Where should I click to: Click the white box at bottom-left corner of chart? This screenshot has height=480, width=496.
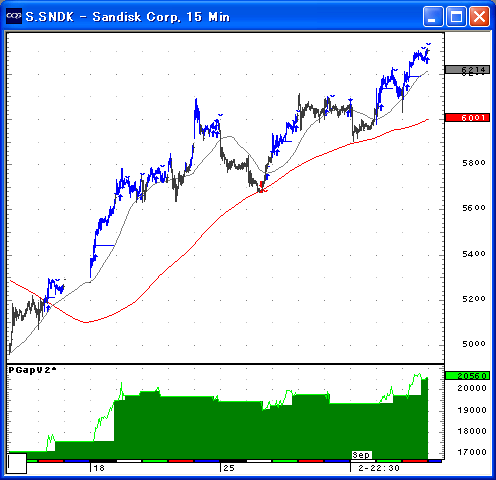point(17,463)
